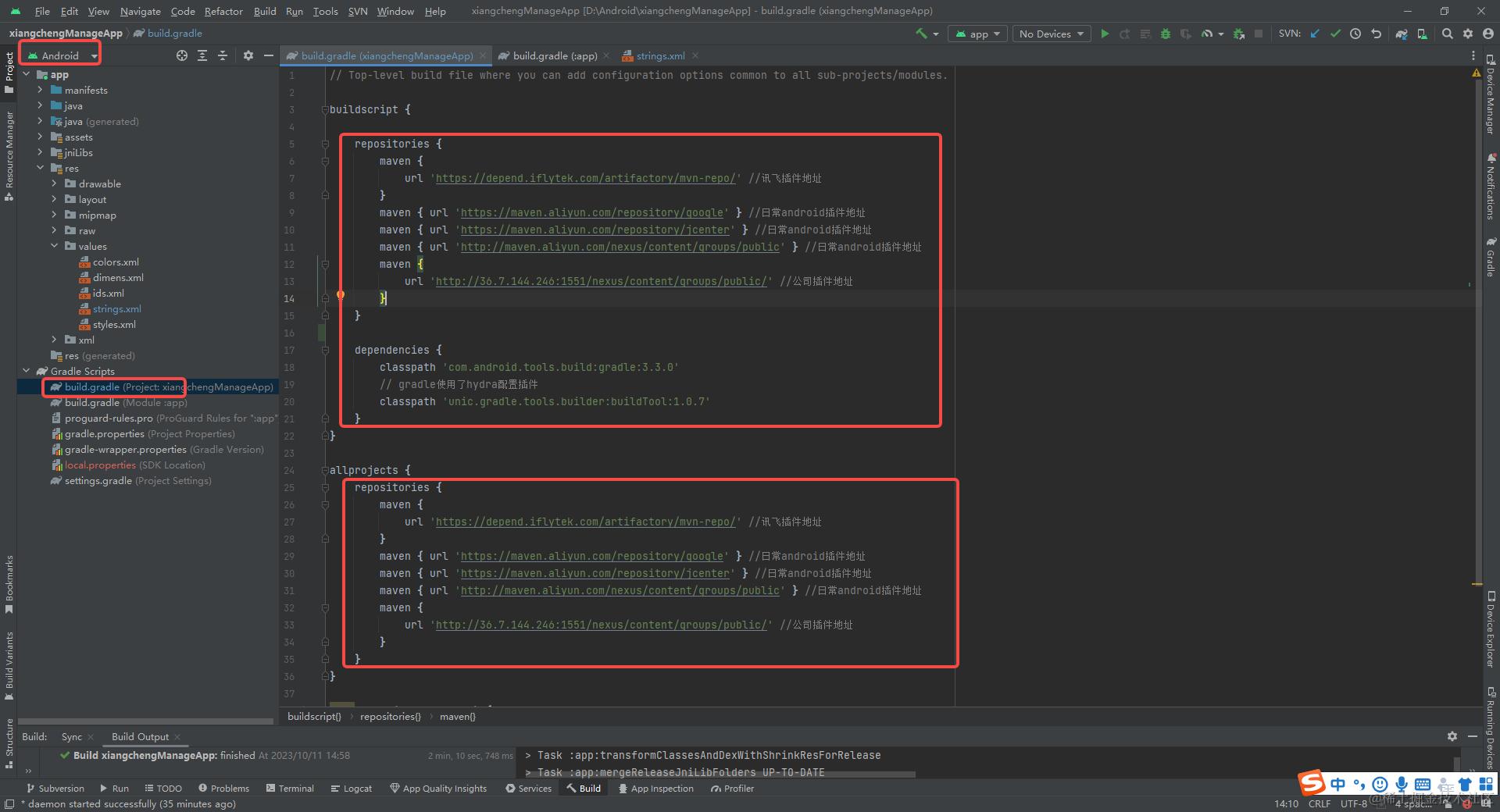Hide the Project panel with minus icon

269,55
